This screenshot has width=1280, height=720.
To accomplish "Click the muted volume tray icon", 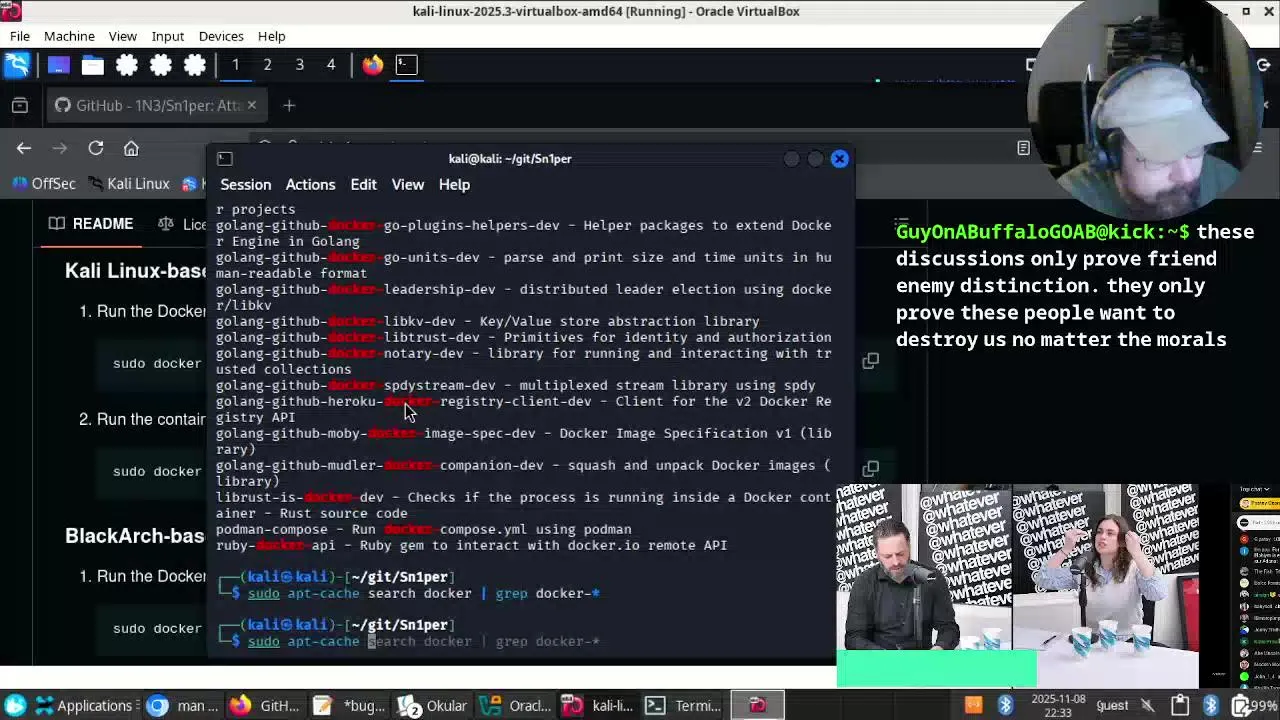I will (1148, 706).
